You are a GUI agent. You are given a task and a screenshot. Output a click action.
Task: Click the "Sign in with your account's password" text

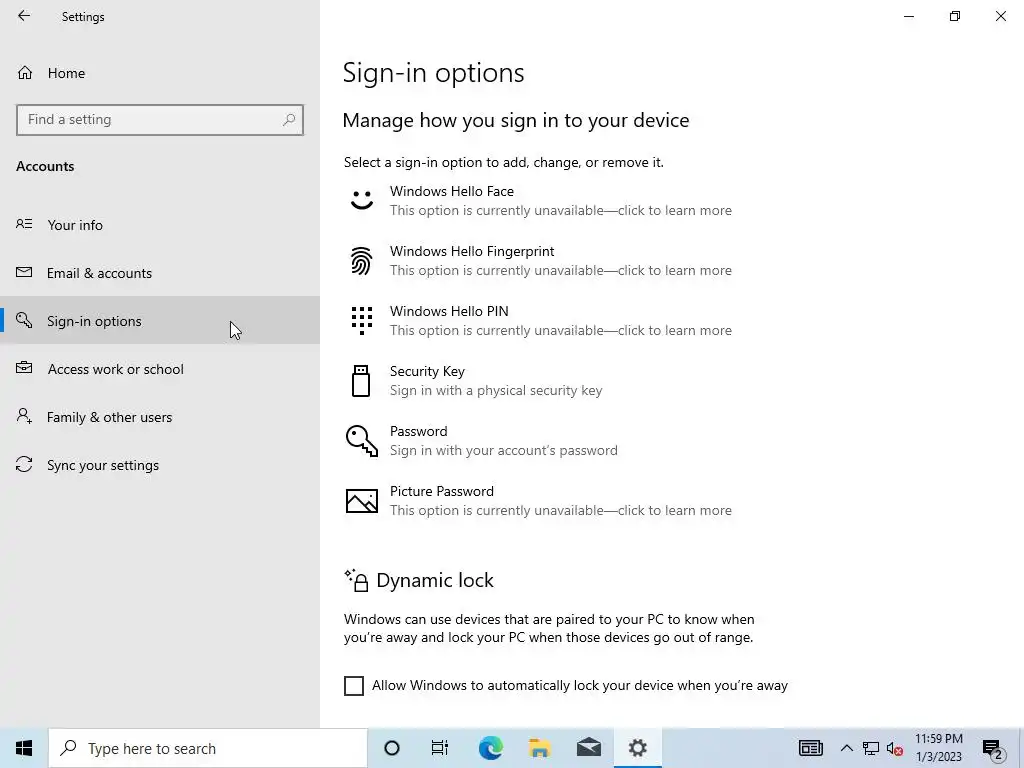(504, 451)
